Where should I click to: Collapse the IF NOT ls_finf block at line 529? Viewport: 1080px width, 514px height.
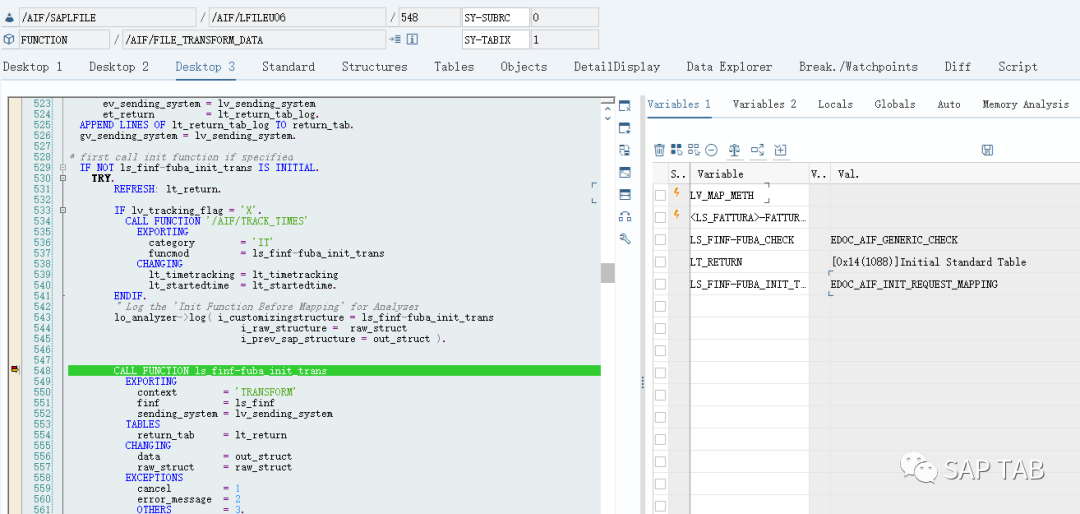click(x=63, y=167)
